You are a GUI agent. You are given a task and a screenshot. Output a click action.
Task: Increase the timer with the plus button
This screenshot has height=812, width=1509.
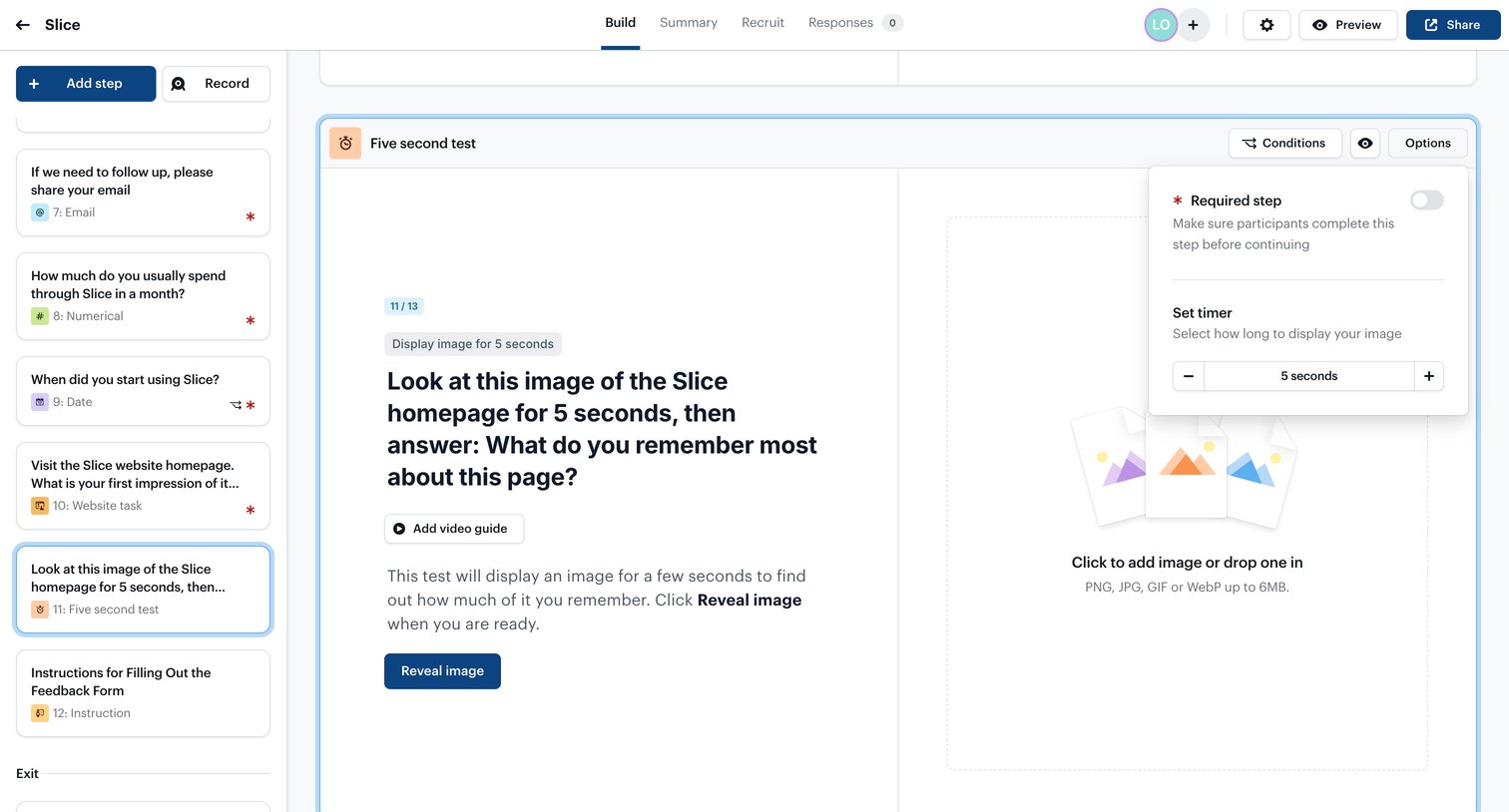point(1429,376)
